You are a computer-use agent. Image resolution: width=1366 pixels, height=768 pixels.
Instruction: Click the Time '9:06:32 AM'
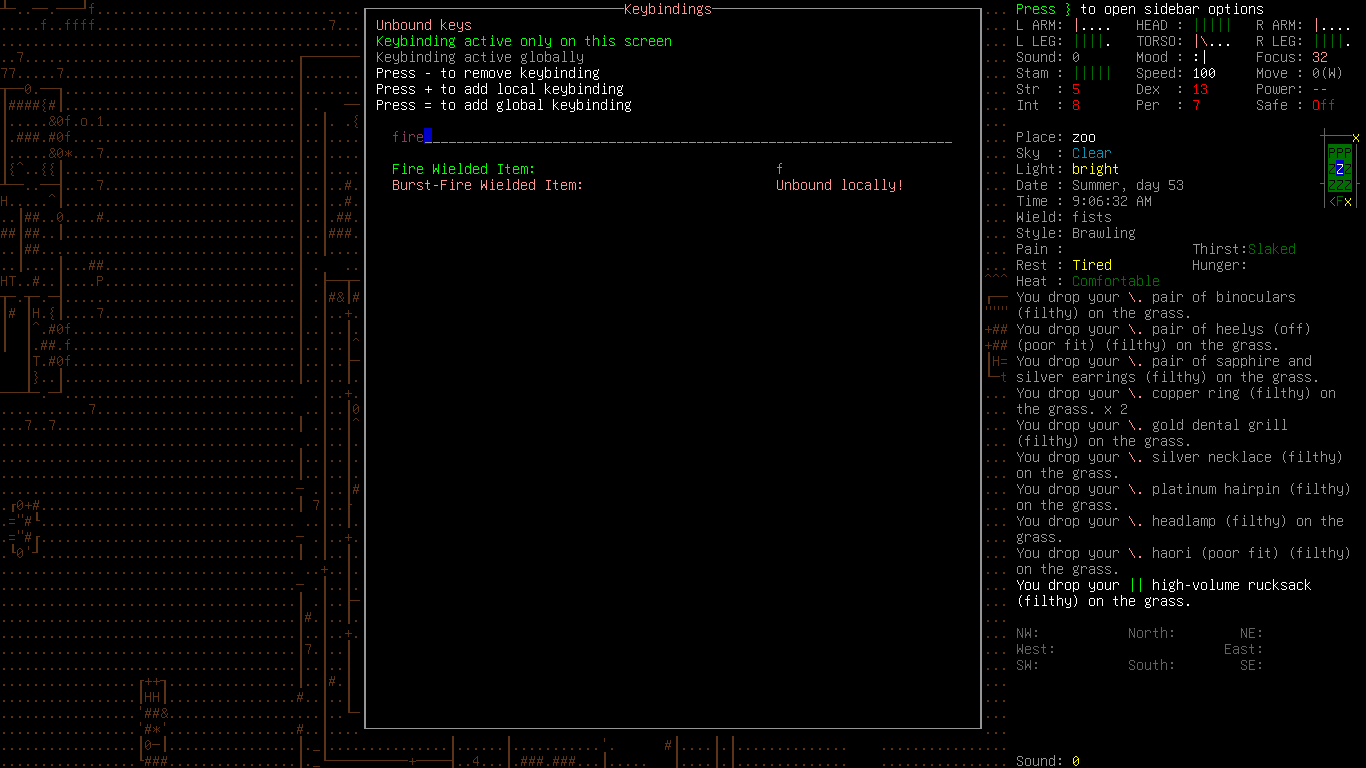click(1112, 201)
